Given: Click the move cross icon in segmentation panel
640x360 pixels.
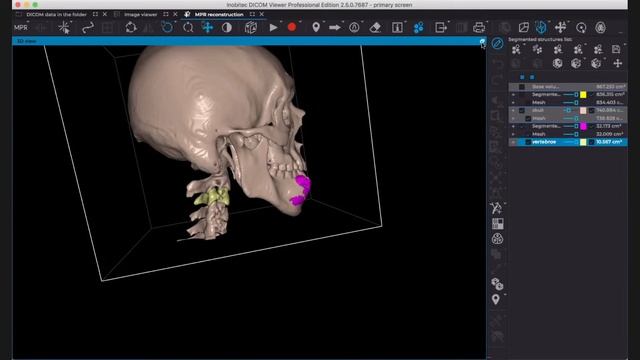Looking at the screenshot, I should tap(618, 63).
